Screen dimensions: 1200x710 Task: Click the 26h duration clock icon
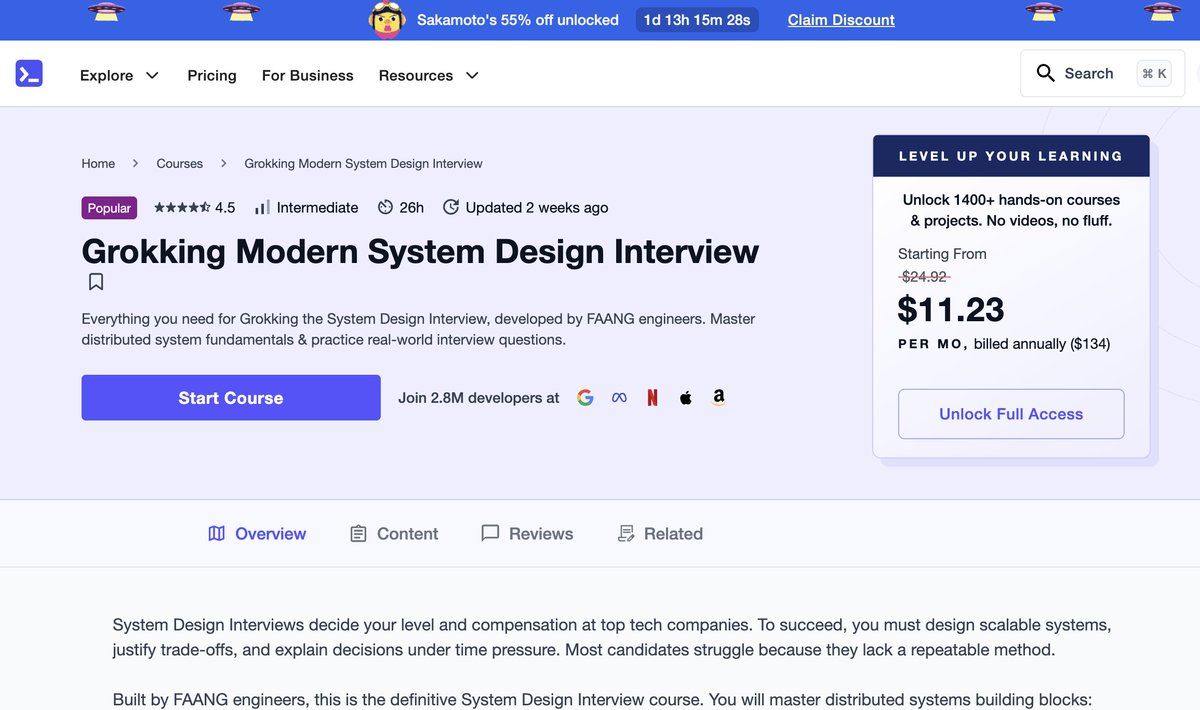pos(385,208)
